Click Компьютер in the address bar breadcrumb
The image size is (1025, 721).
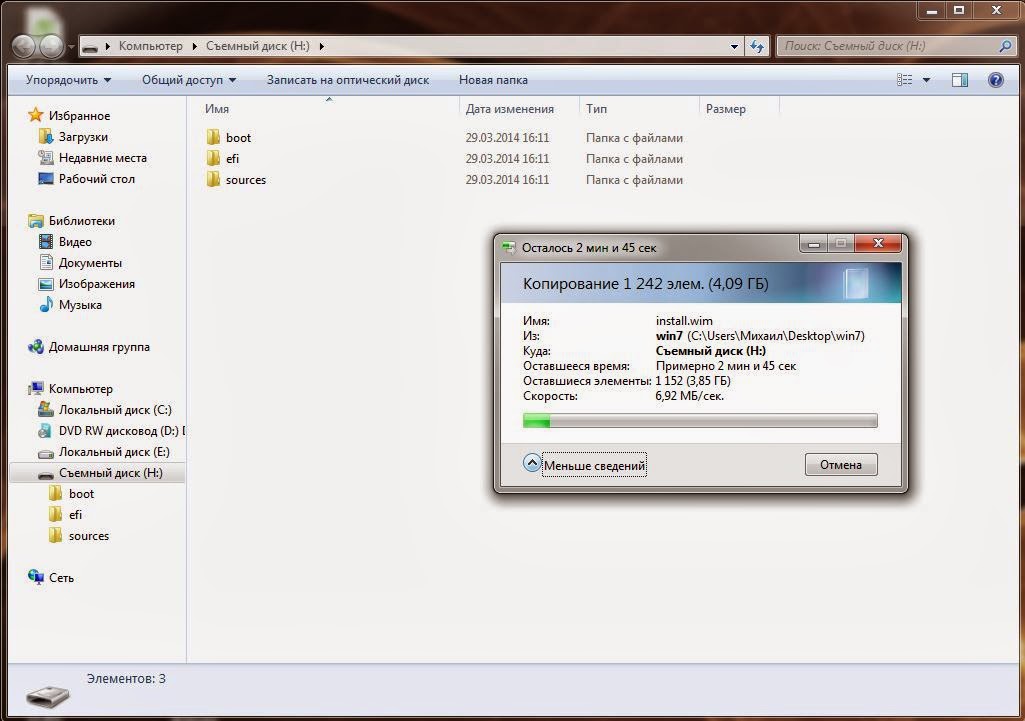point(150,46)
